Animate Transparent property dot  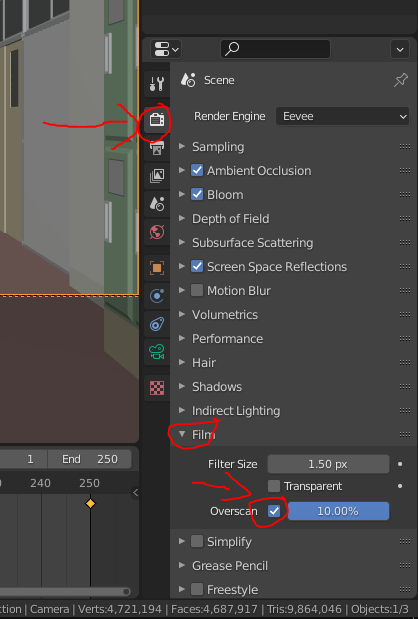pos(400,486)
